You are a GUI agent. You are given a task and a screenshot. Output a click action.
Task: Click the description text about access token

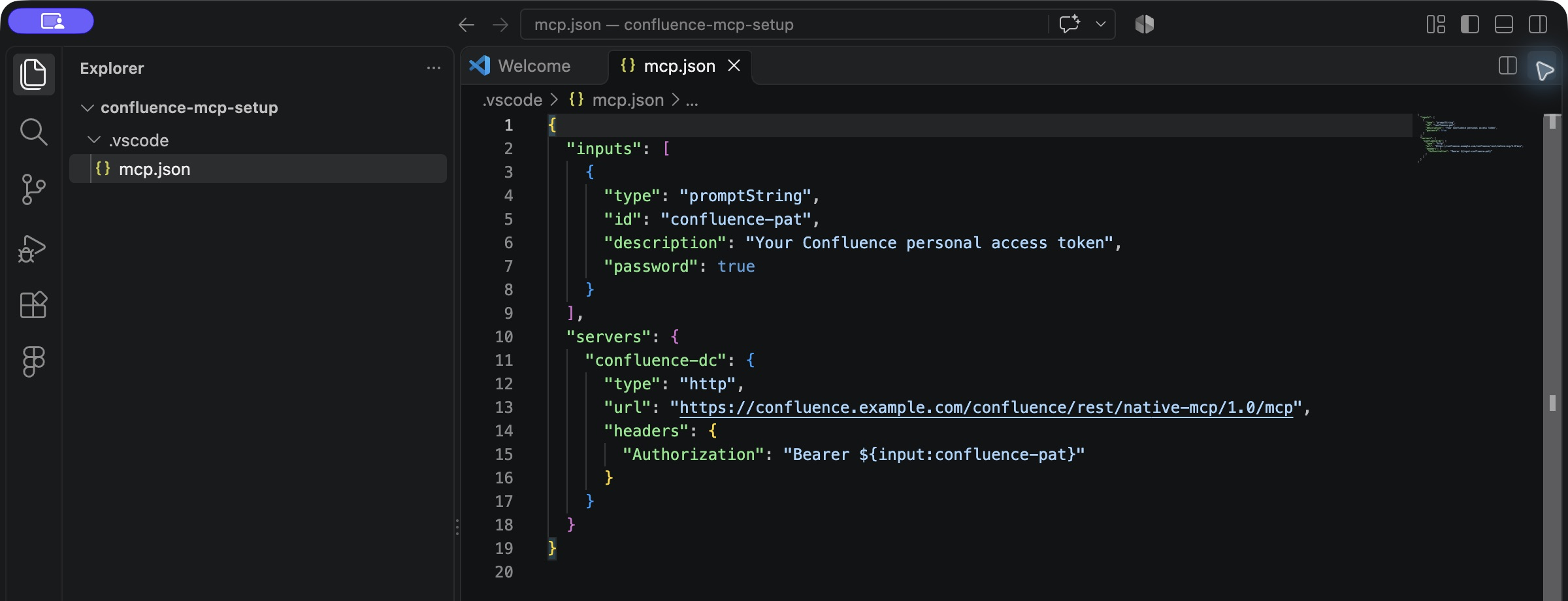coord(930,242)
